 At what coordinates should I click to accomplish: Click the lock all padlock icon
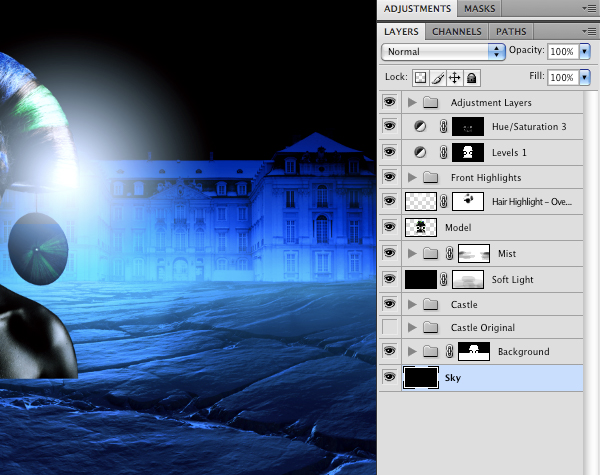(472, 78)
